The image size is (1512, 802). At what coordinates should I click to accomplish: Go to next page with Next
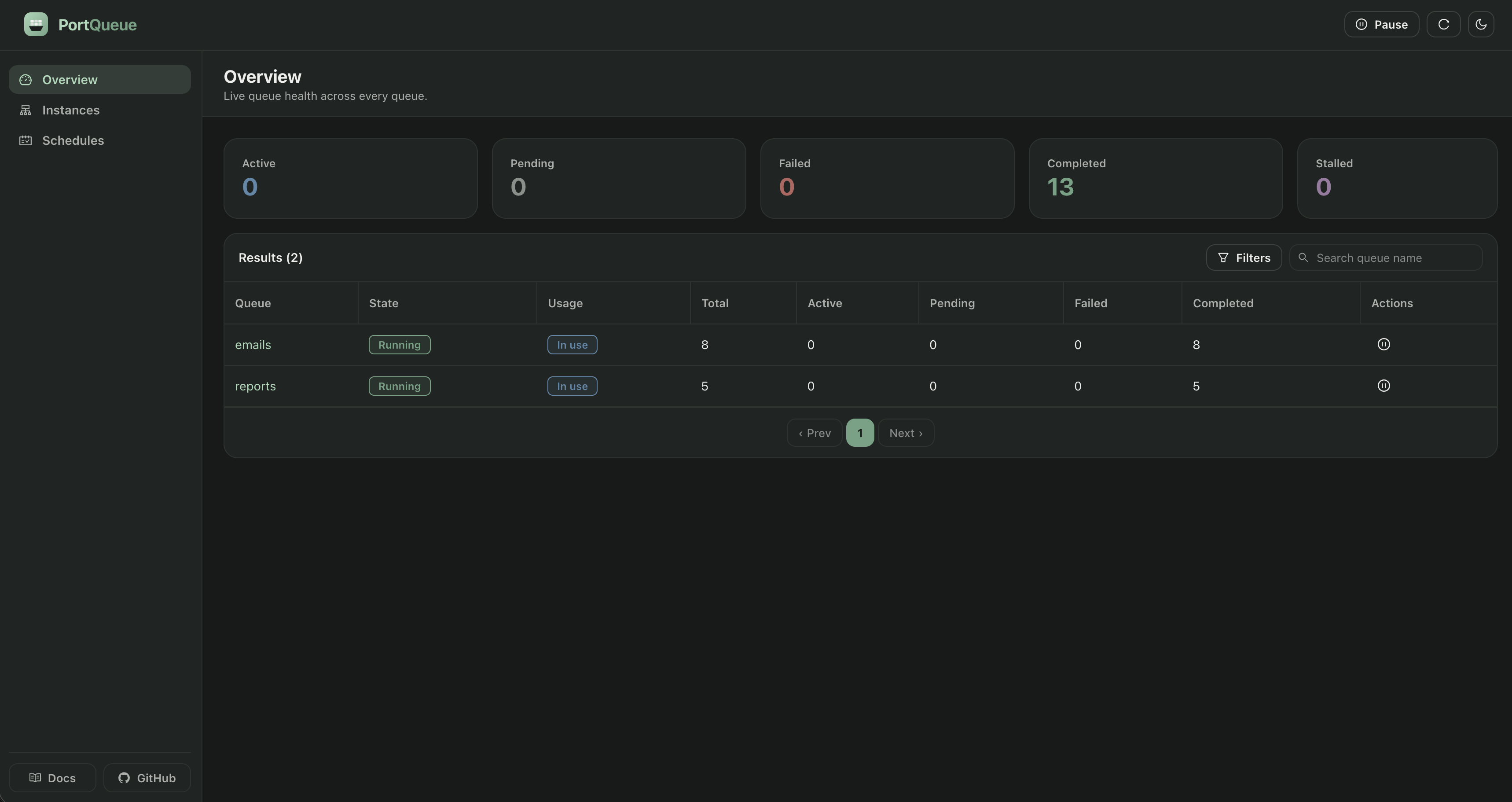906,433
